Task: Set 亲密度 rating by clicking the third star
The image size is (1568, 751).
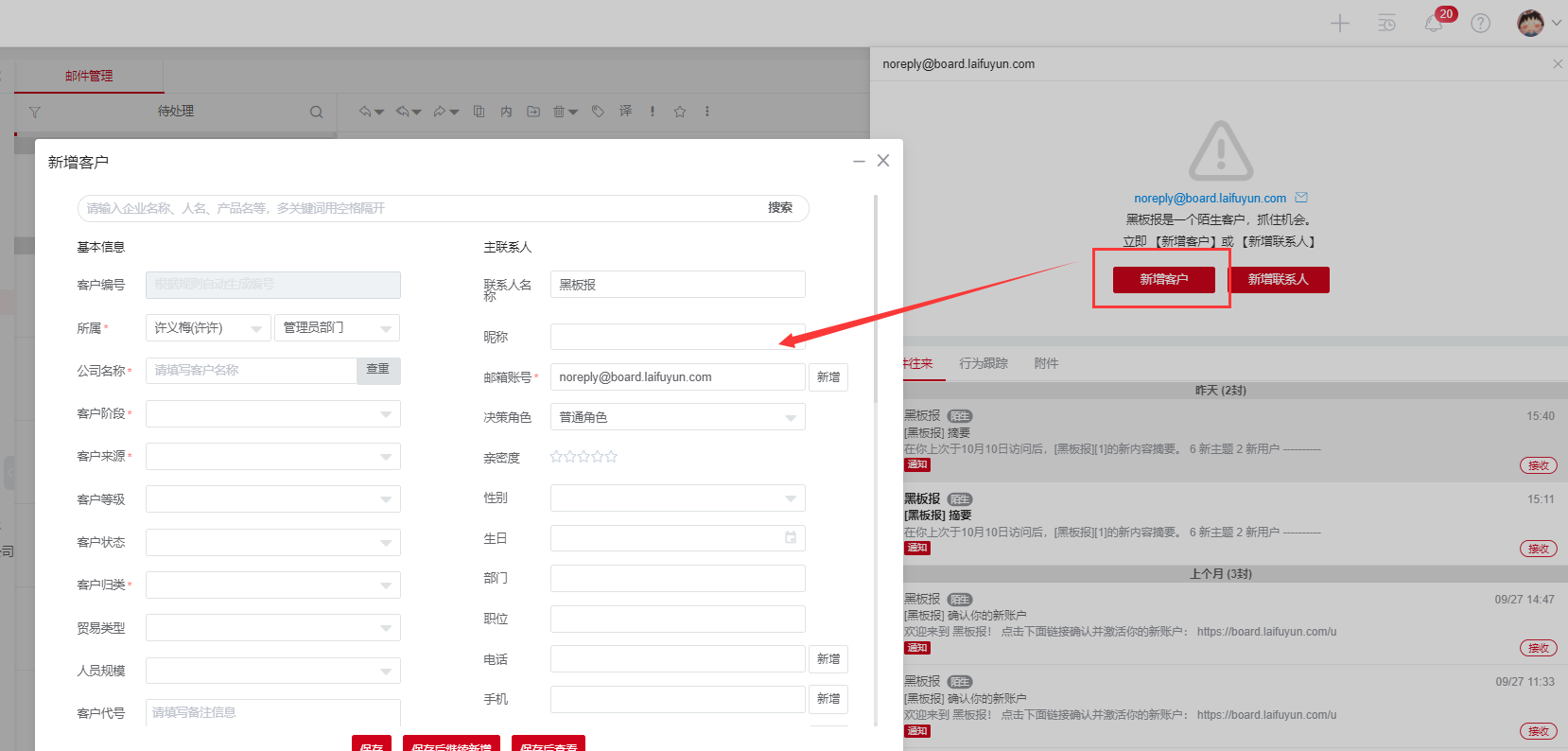Action: click(584, 457)
